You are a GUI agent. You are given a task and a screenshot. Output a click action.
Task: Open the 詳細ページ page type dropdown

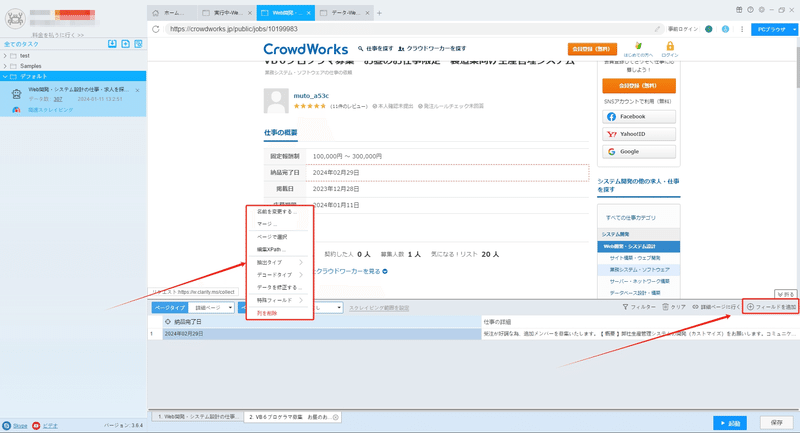tap(211, 308)
